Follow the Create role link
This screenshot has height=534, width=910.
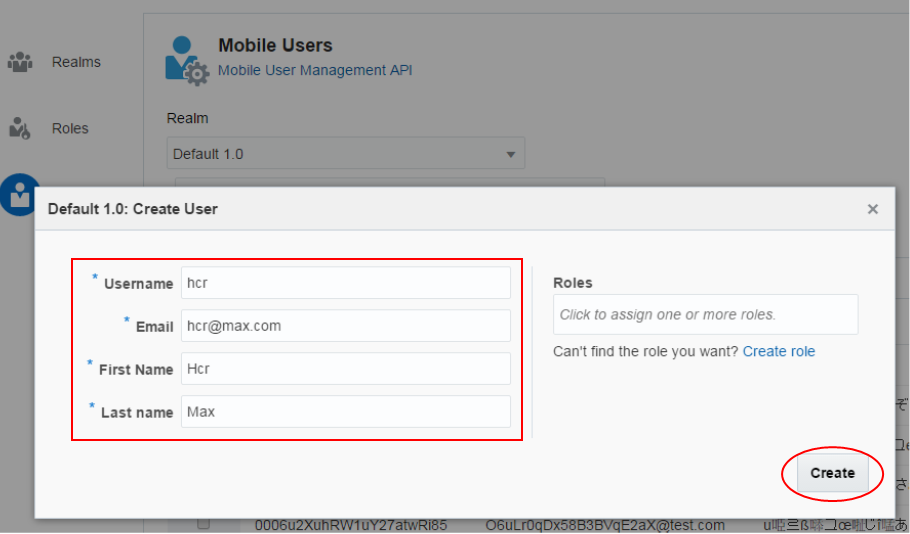click(x=779, y=351)
